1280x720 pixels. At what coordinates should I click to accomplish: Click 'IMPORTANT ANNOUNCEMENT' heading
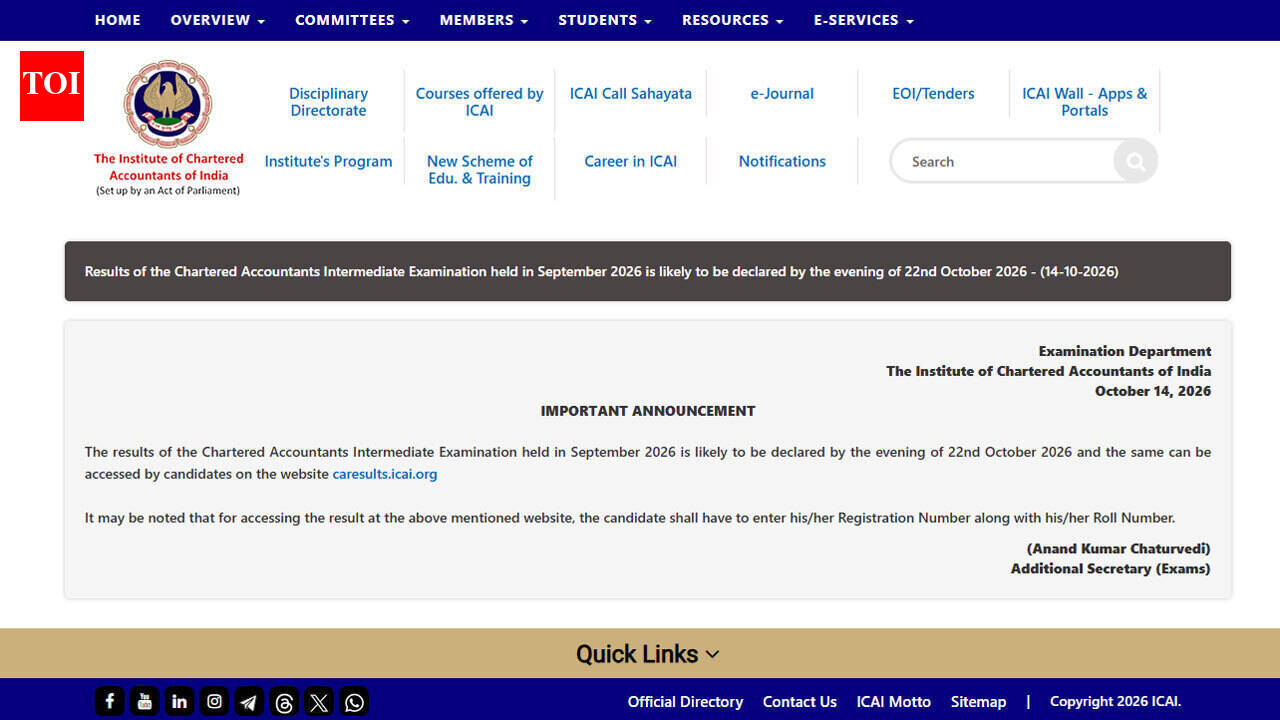(x=648, y=411)
